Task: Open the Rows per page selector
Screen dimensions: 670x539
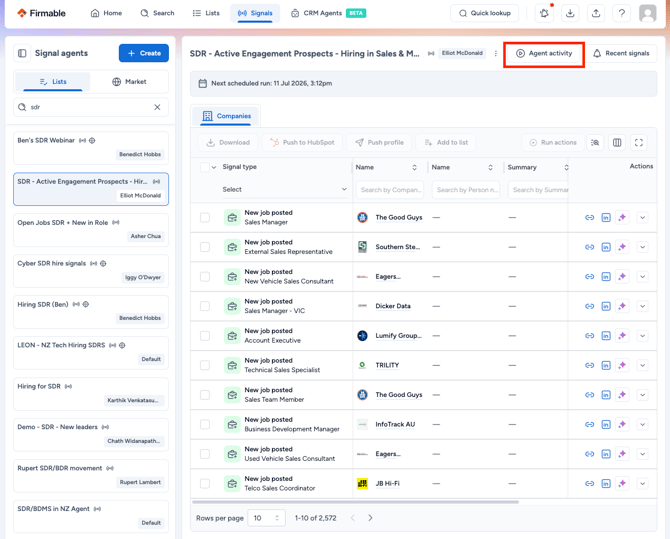Action: pyautogui.click(x=266, y=518)
